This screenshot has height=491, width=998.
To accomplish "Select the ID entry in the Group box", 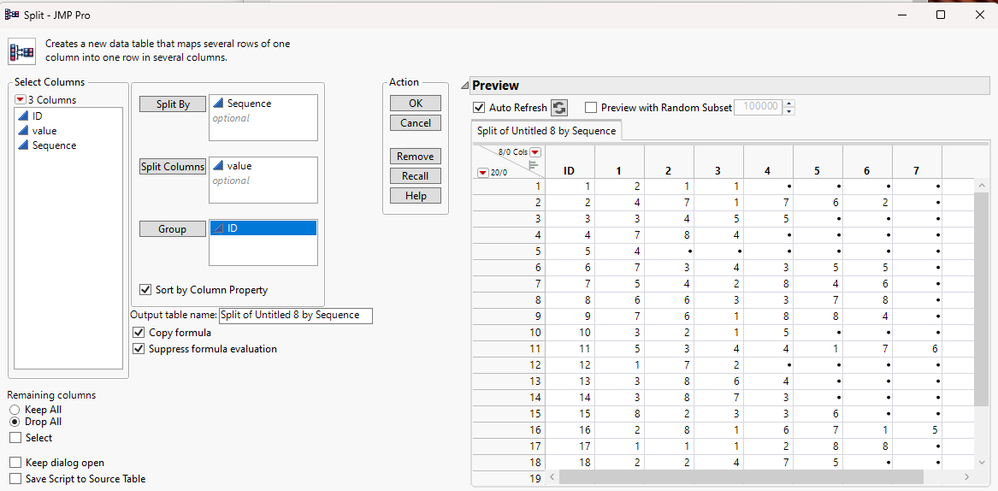I will [x=264, y=228].
